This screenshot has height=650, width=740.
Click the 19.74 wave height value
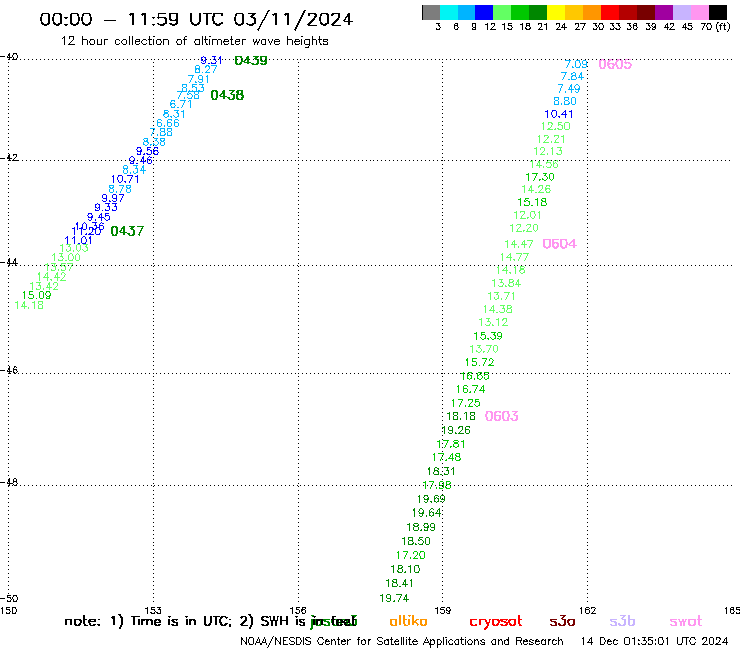coord(394,599)
